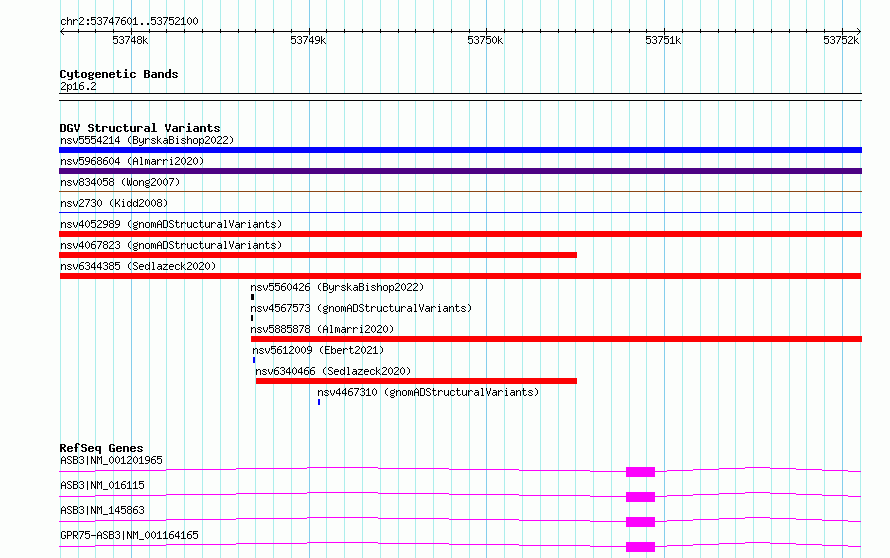Click the 53748k ruler label
This screenshot has width=890, height=558.
pyautogui.click(x=130, y=40)
